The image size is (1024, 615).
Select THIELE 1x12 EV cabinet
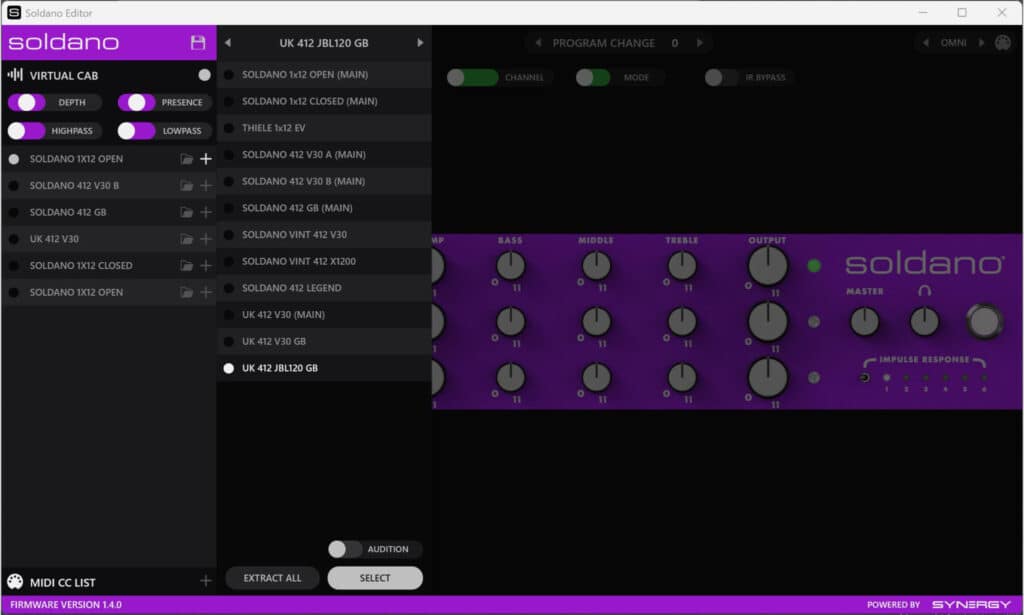coord(324,128)
